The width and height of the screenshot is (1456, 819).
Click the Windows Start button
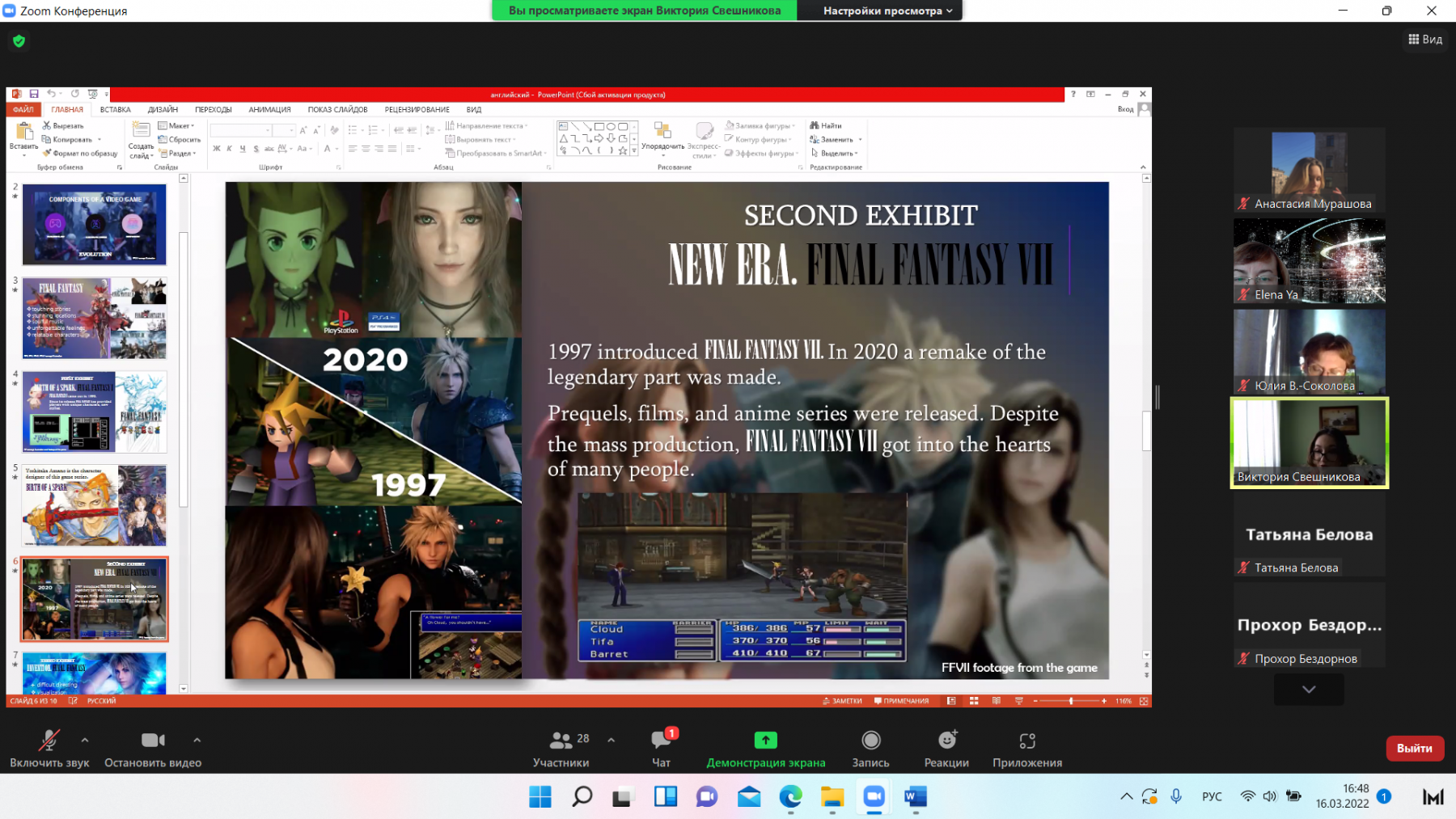point(540,797)
